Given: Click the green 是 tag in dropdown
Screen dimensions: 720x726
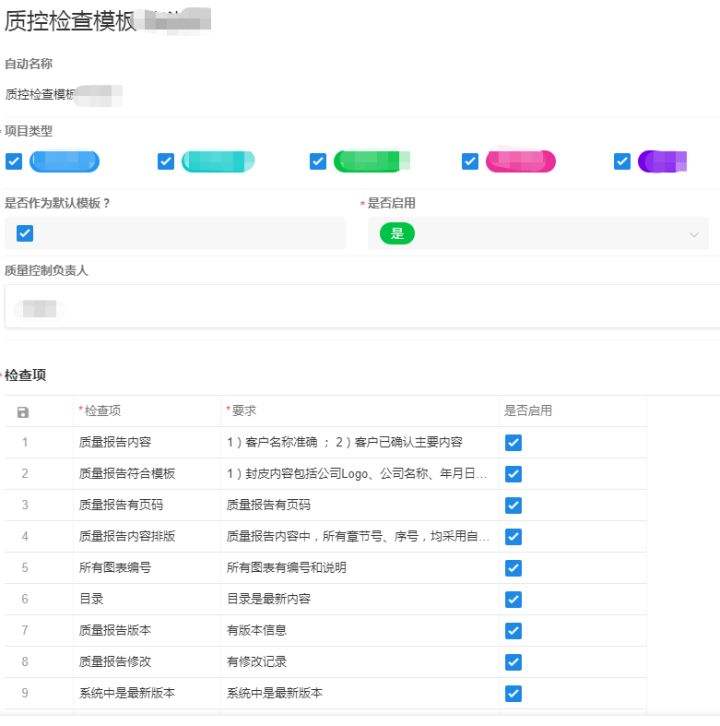Looking at the screenshot, I should 397,233.
